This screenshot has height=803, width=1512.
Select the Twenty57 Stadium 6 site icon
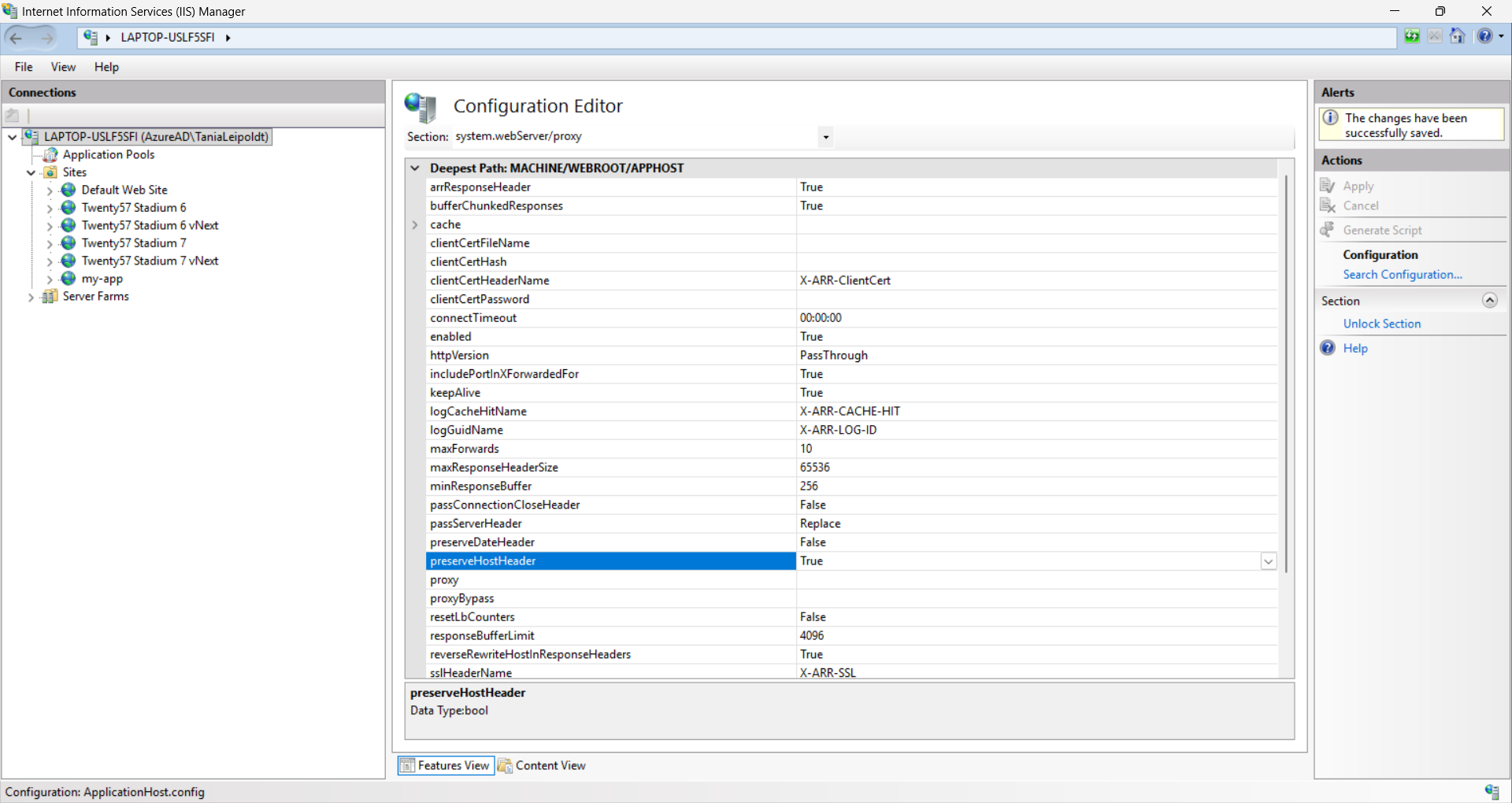point(69,208)
